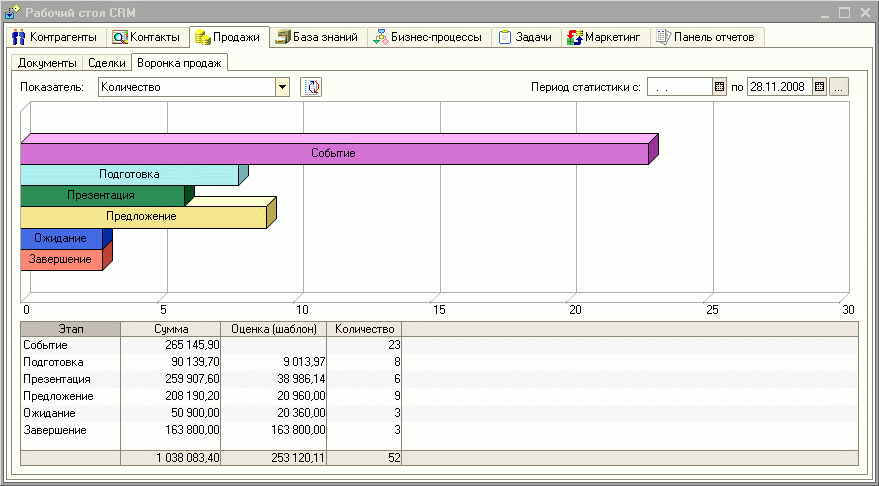Click the period start date input field
The width and height of the screenshot is (879, 486).
pos(679,87)
